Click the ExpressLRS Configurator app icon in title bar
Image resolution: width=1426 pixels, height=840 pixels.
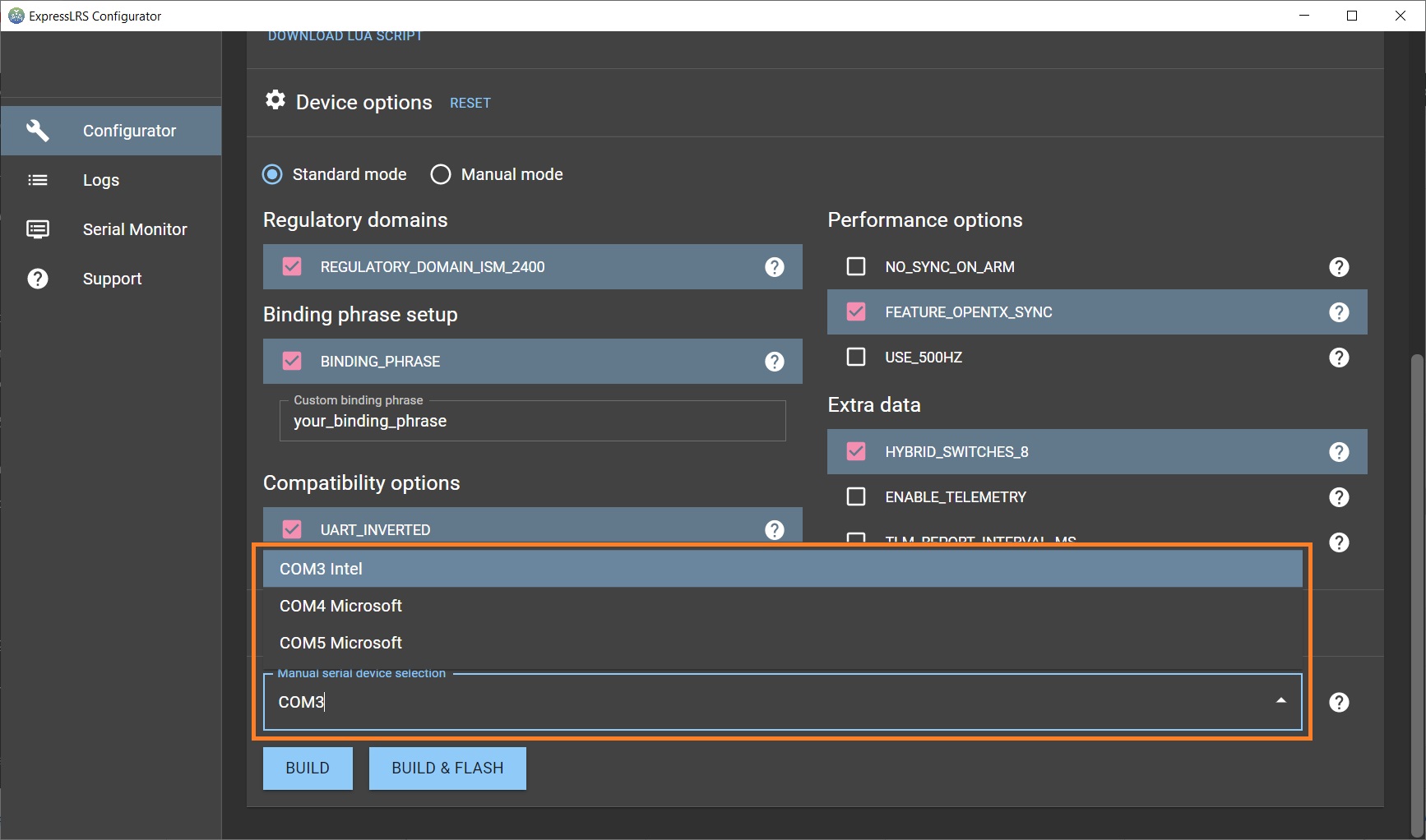[x=16, y=16]
